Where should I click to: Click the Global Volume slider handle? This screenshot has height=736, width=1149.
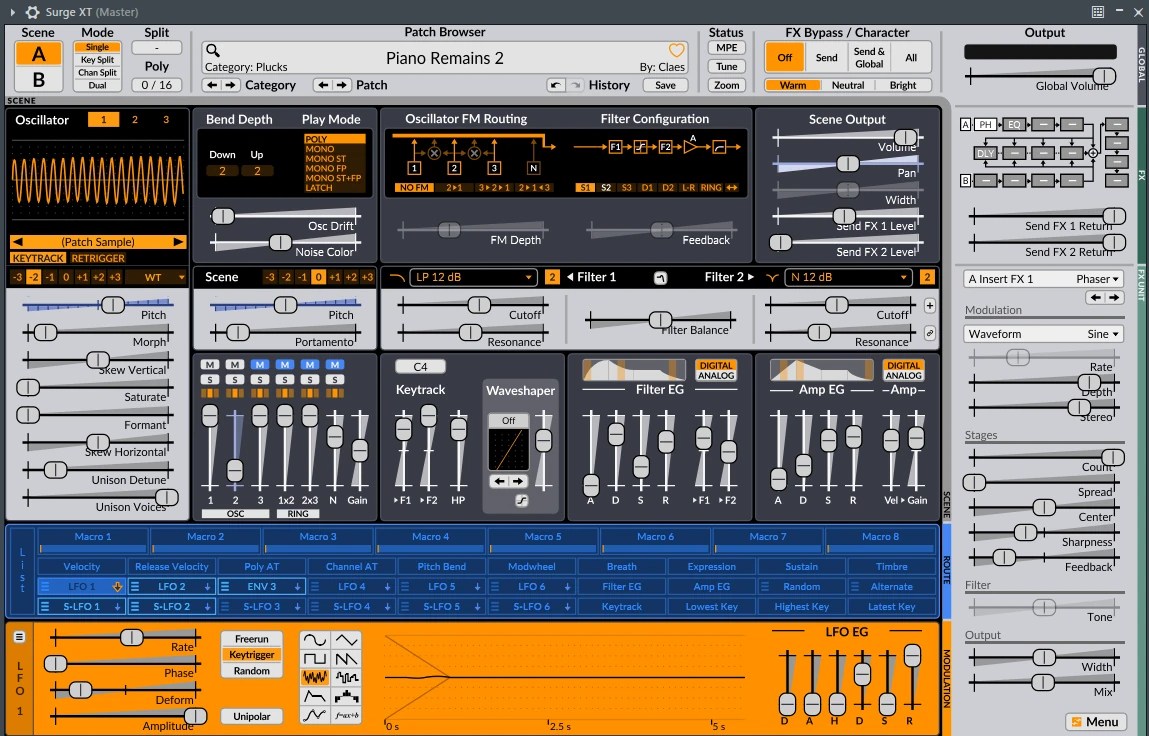point(1104,76)
